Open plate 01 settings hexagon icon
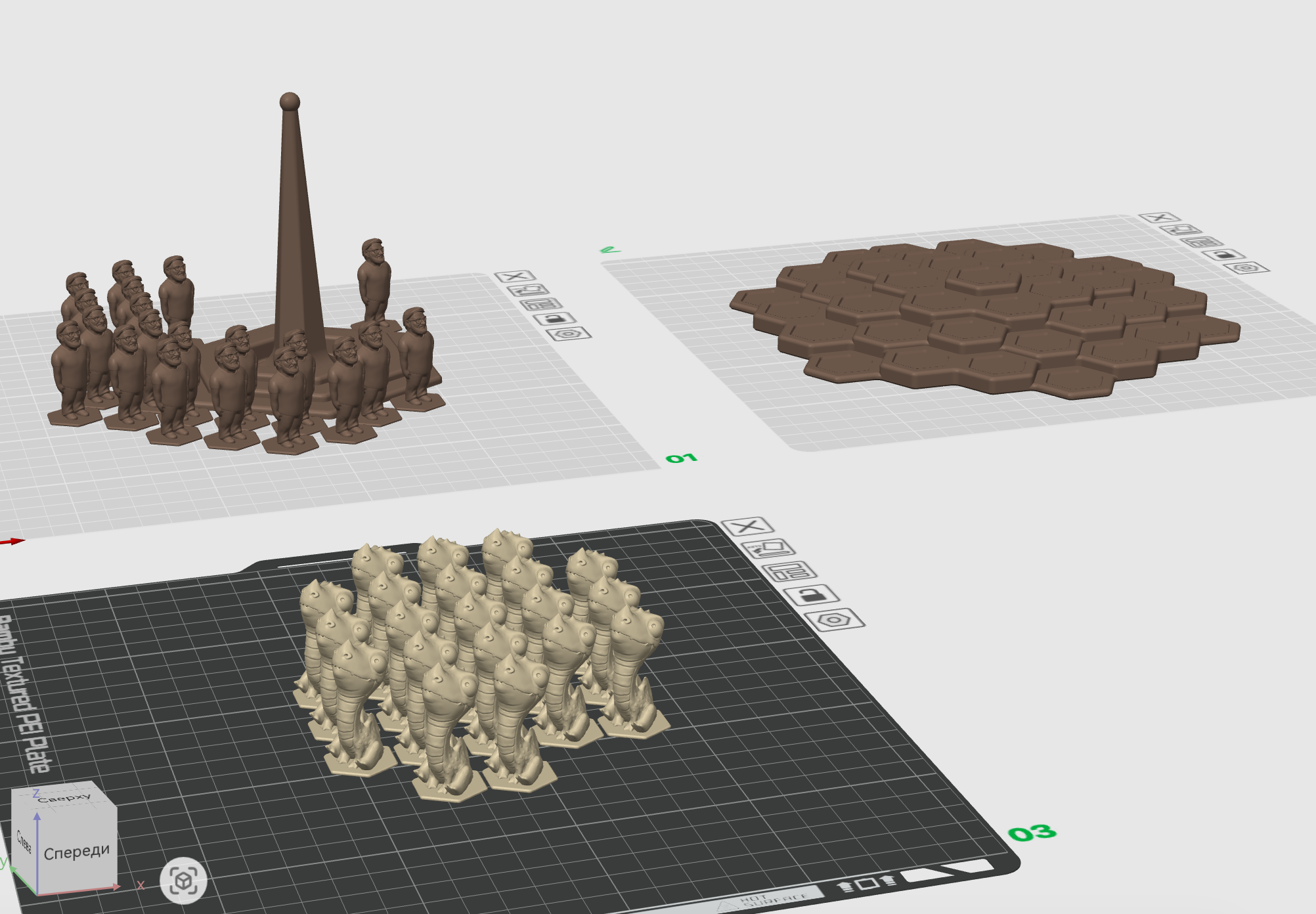1316x914 pixels. coord(569,334)
